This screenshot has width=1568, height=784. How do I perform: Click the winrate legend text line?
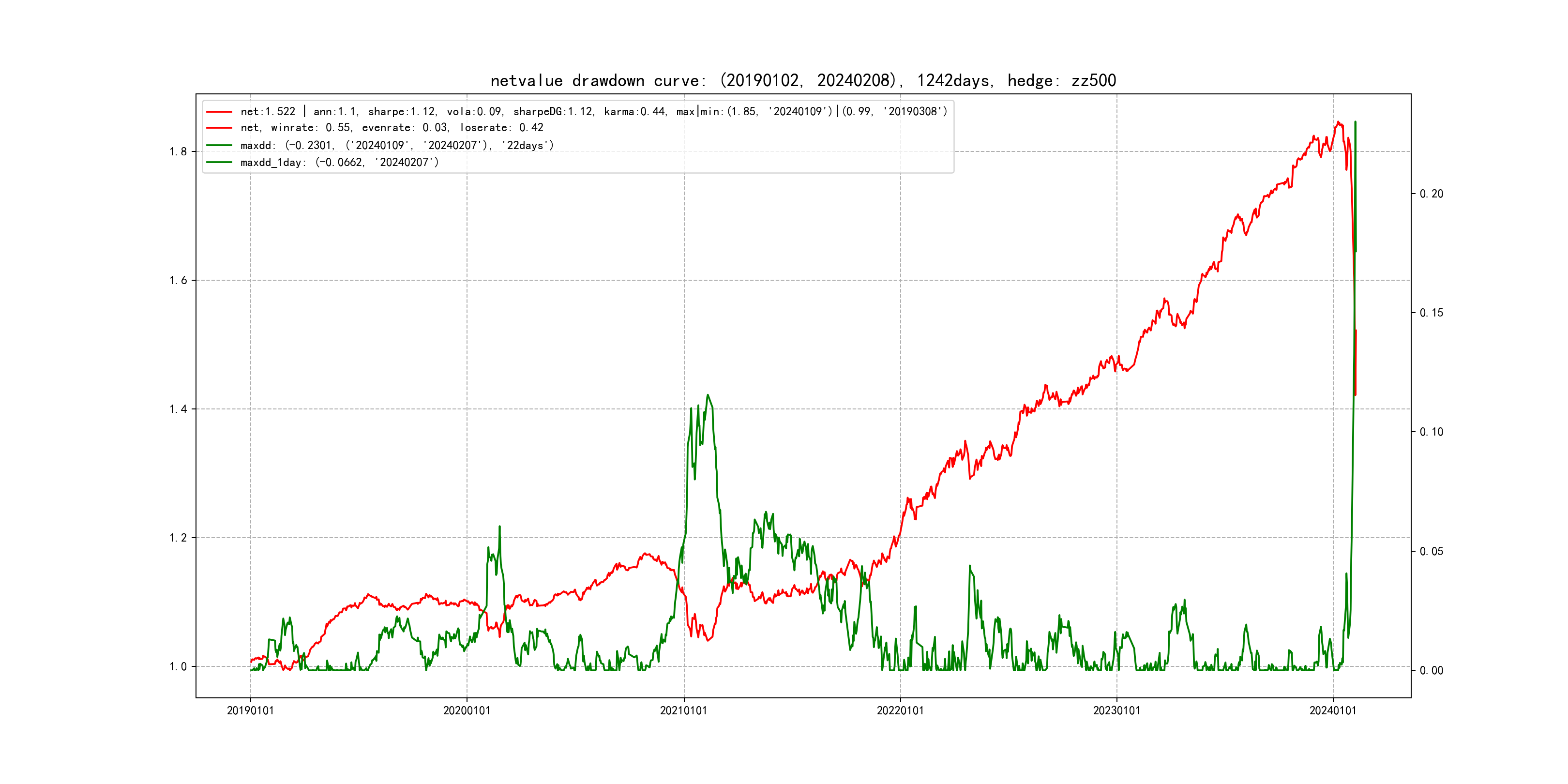pyautogui.click(x=392, y=128)
